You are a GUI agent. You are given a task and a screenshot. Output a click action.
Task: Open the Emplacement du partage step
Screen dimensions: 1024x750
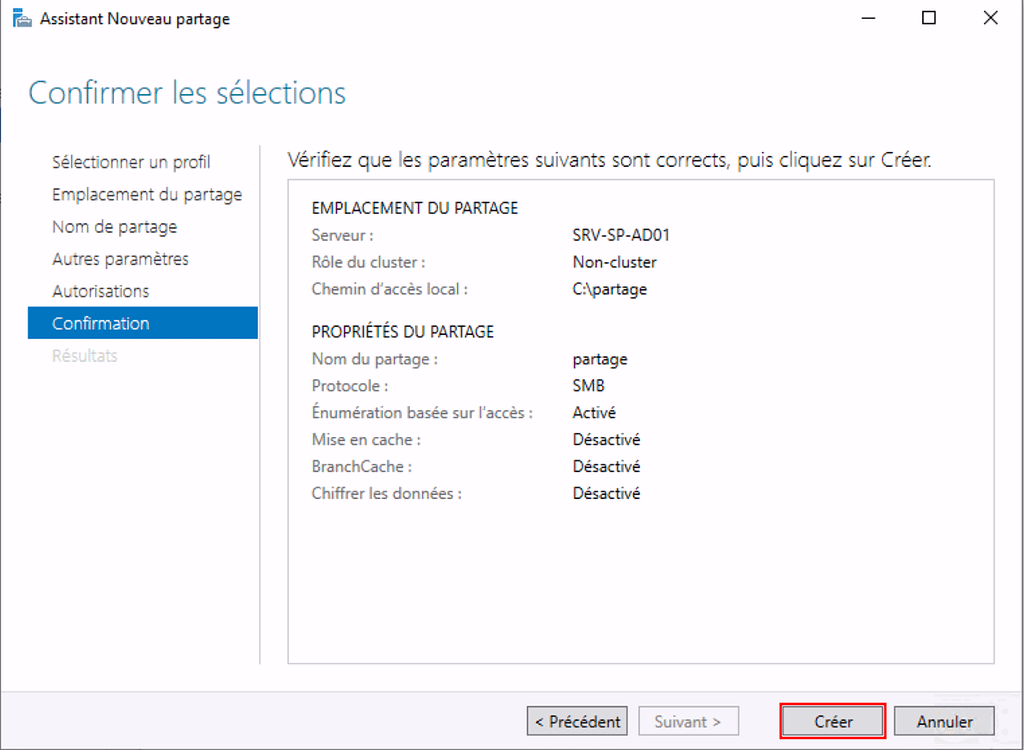[147, 194]
